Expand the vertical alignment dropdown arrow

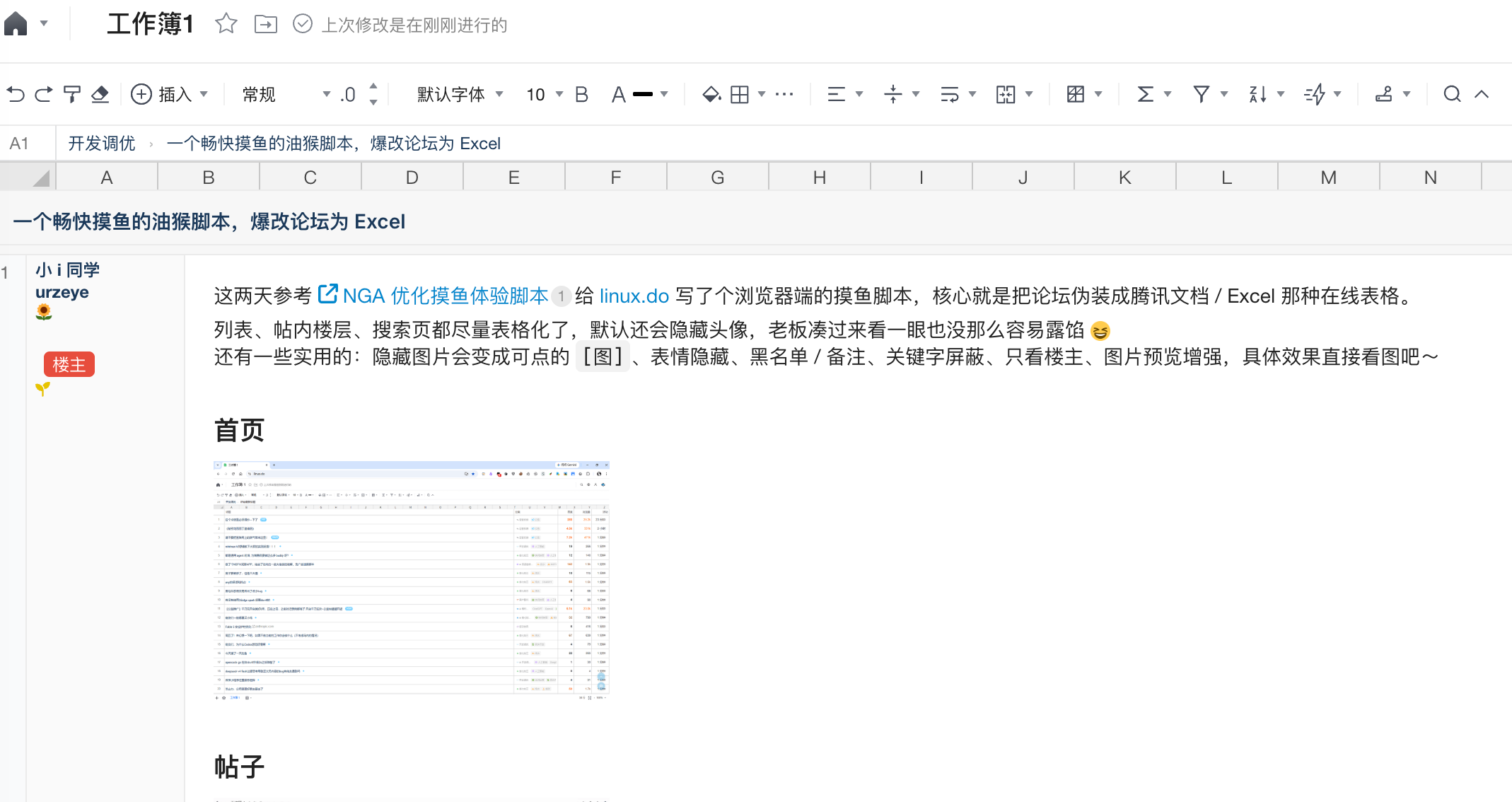pos(916,94)
